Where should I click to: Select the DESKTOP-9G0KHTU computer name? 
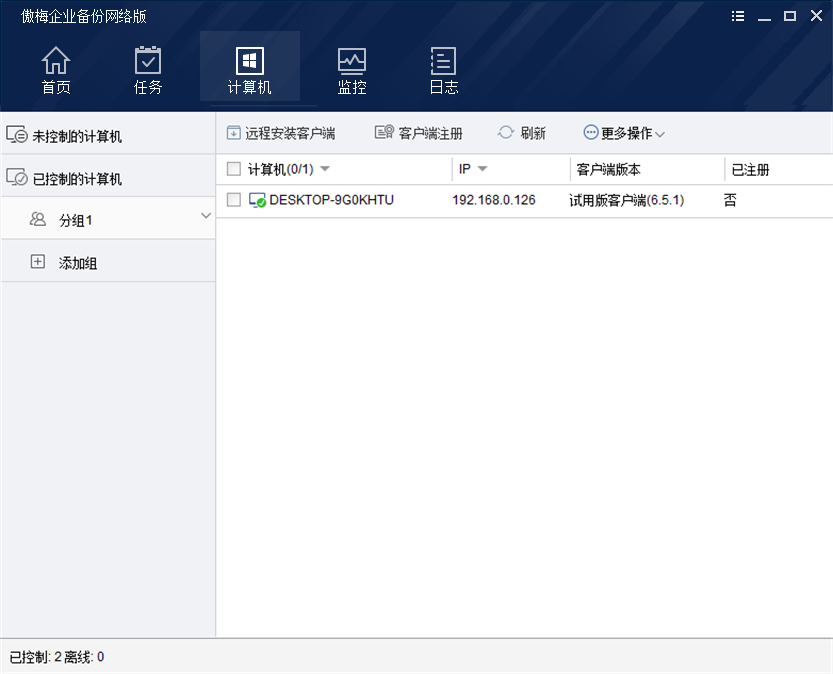point(332,200)
